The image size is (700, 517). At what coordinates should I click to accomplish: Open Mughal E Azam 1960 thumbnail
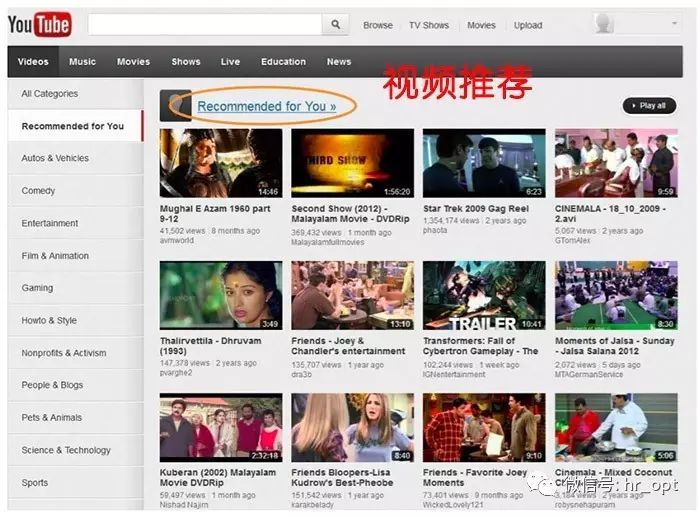(x=221, y=163)
